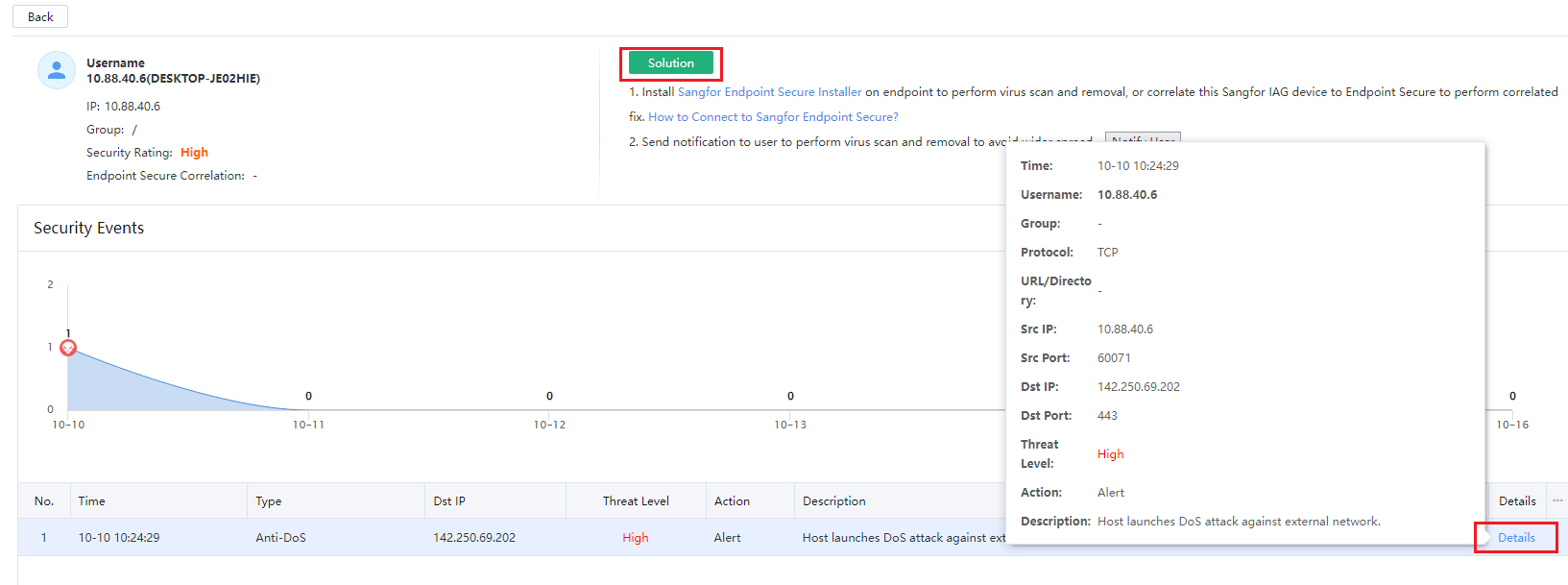Select the 10-12 data point on chart
1568x585 pixels.
(x=549, y=410)
